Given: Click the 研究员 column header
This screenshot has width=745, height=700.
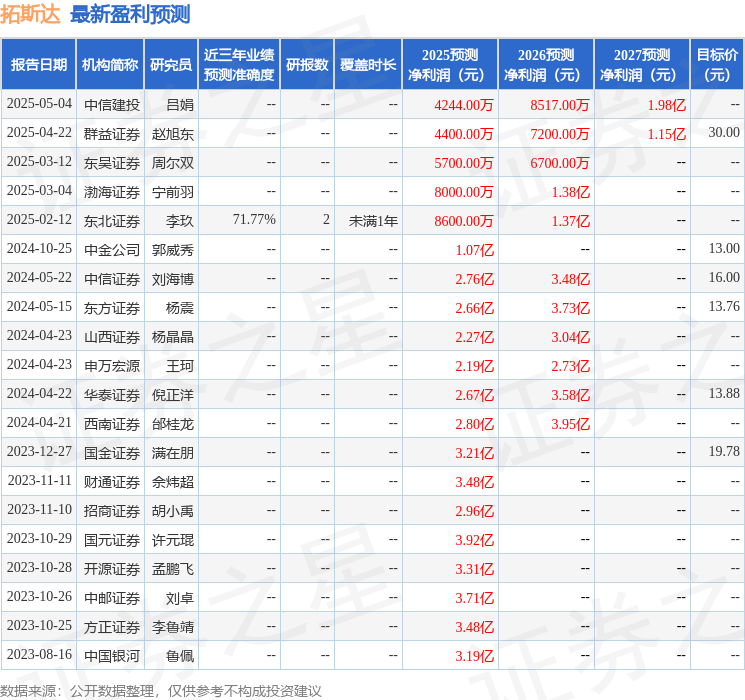Looking at the screenshot, I should click(x=171, y=65).
